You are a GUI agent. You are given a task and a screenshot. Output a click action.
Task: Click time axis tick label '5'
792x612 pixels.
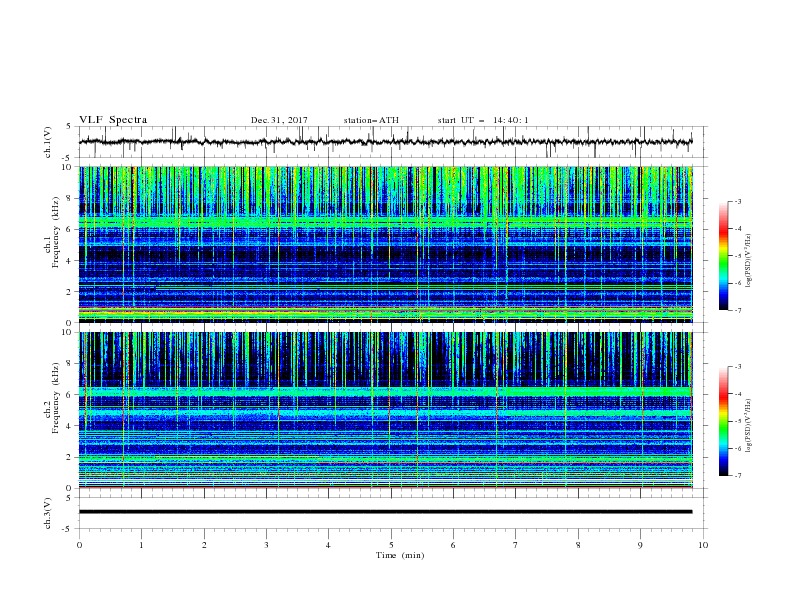tap(391, 545)
